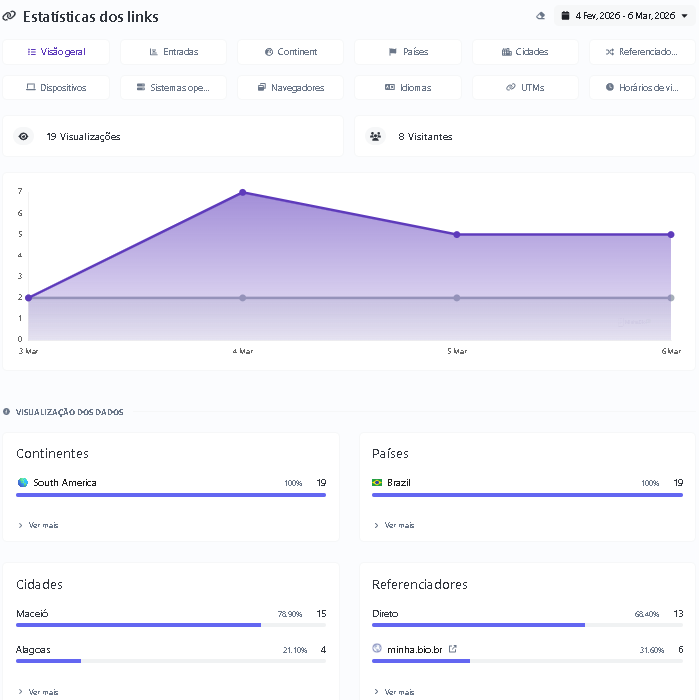The width and height of the screenshot is (699, 700).
Task: Go to the Países tab
Action: pos(407,52)
